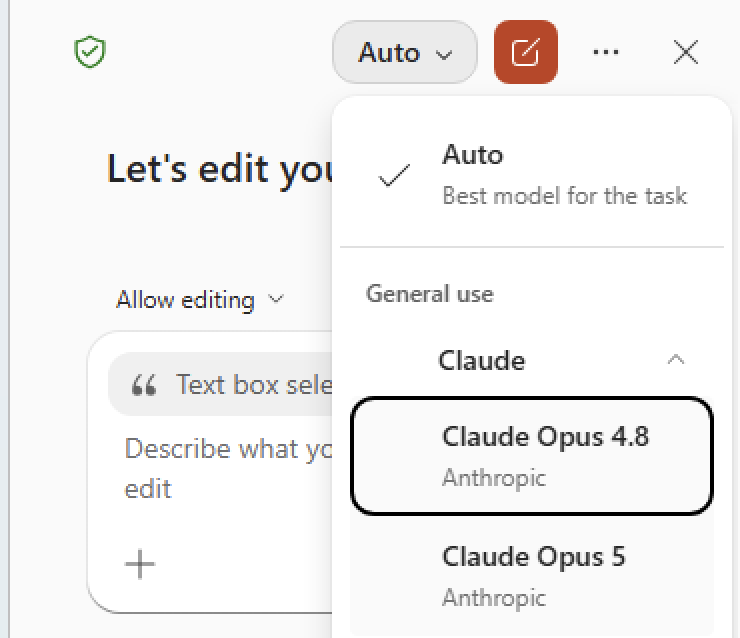The height and width of the screenshot is (638, 740).
Task: Open the three-dot more options menu
Action: click(605, 52)
